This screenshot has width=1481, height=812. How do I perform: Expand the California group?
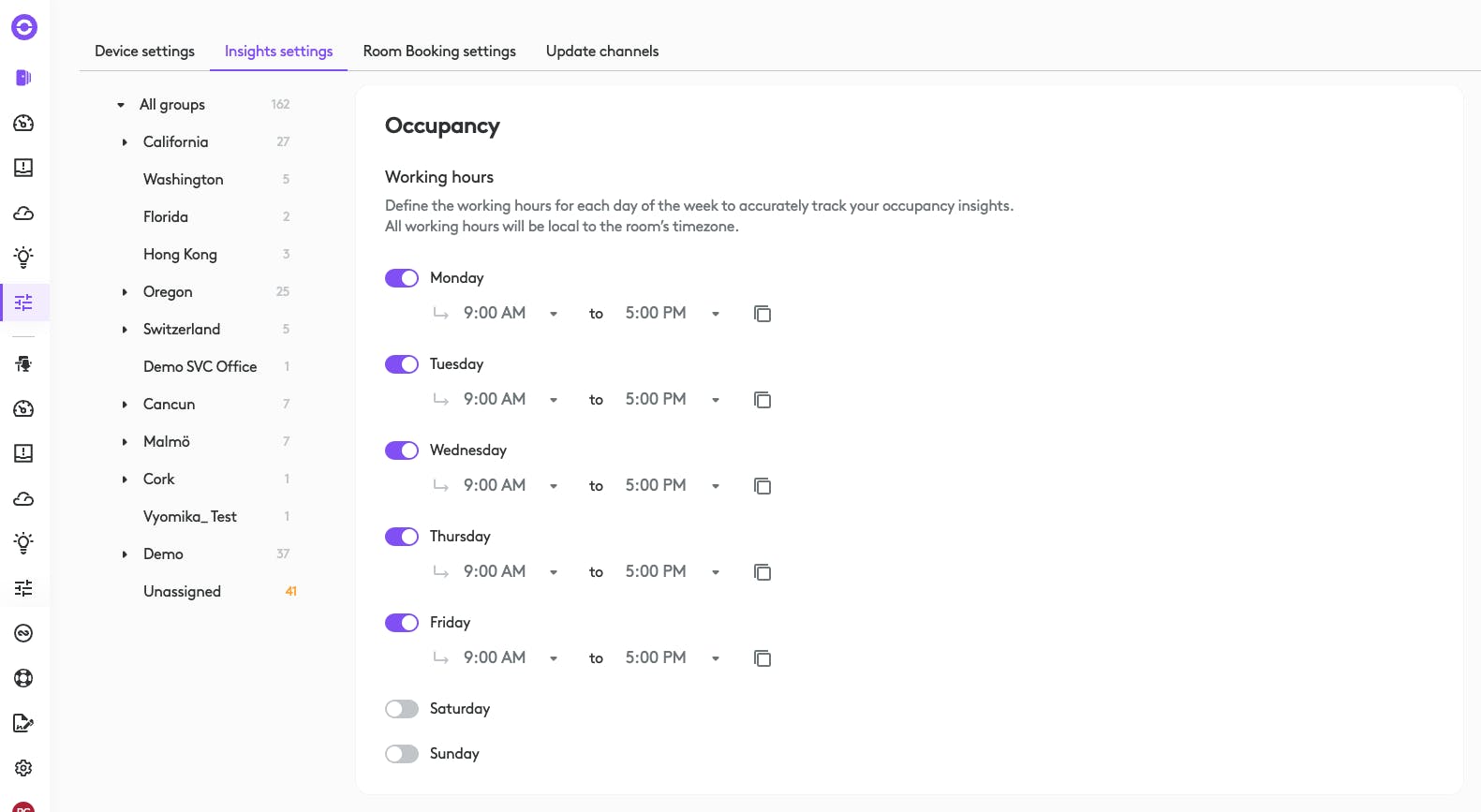tap(125, 142)
